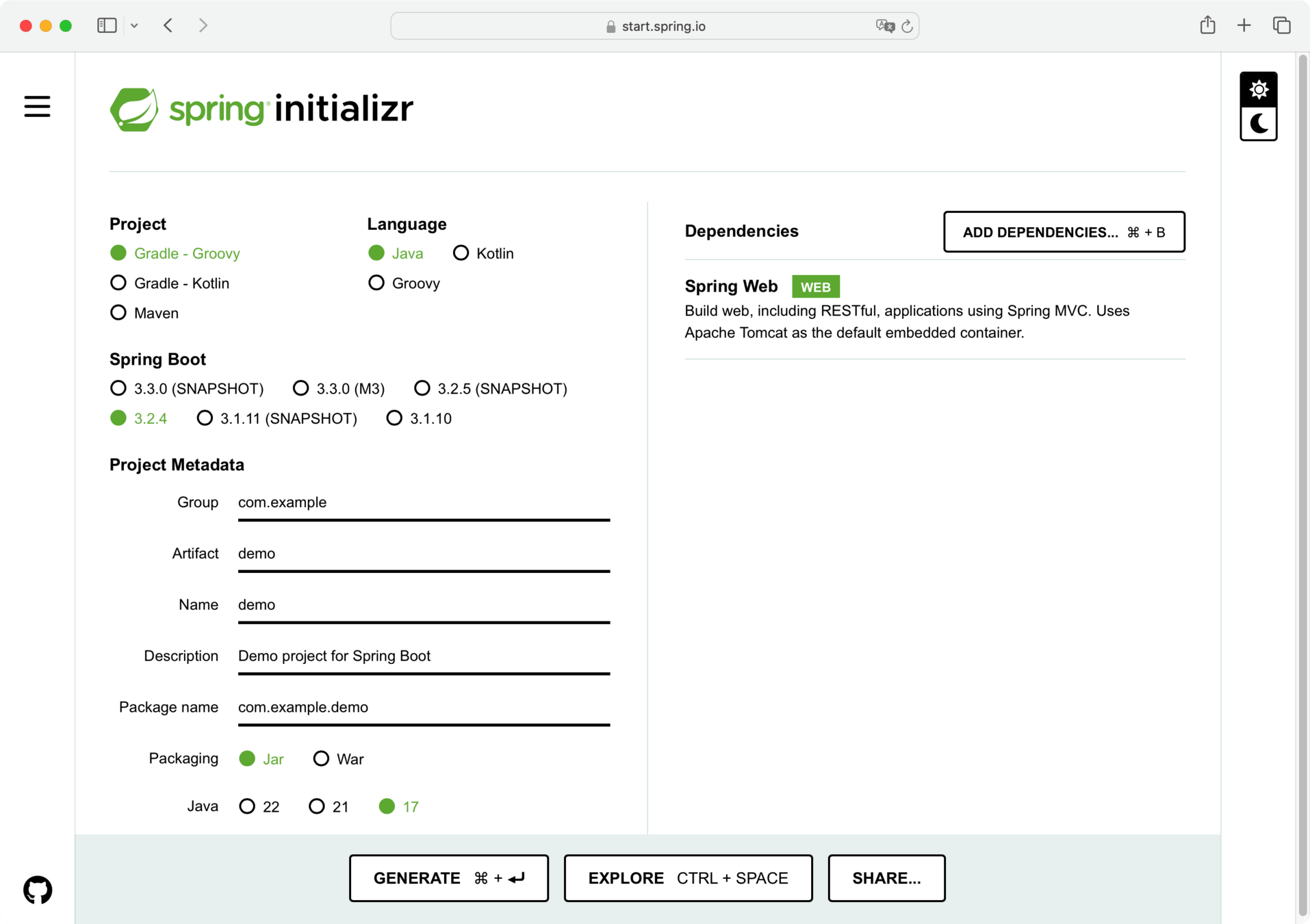Click the Dependencies heading
The width and height of the screenshot is (1310, 924).
click(741, 231)
